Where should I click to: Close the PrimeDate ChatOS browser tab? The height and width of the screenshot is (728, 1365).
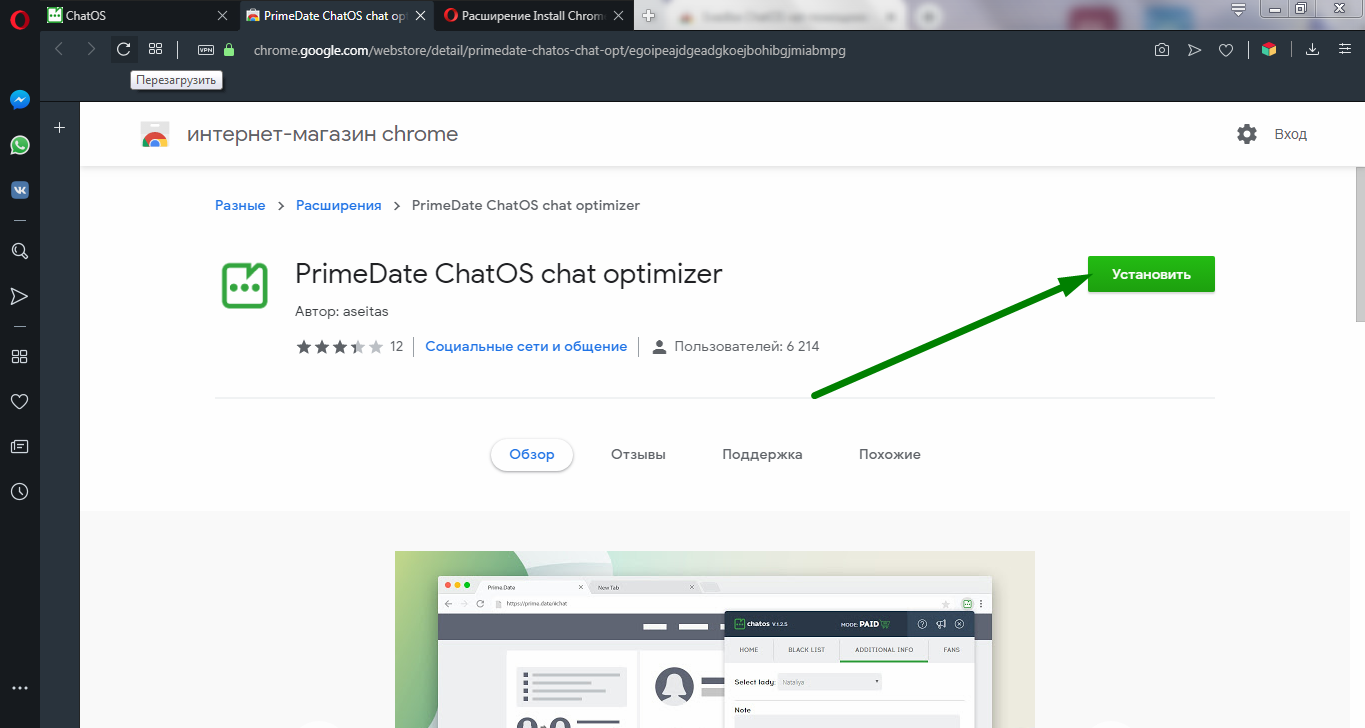[x=420, y=15]
